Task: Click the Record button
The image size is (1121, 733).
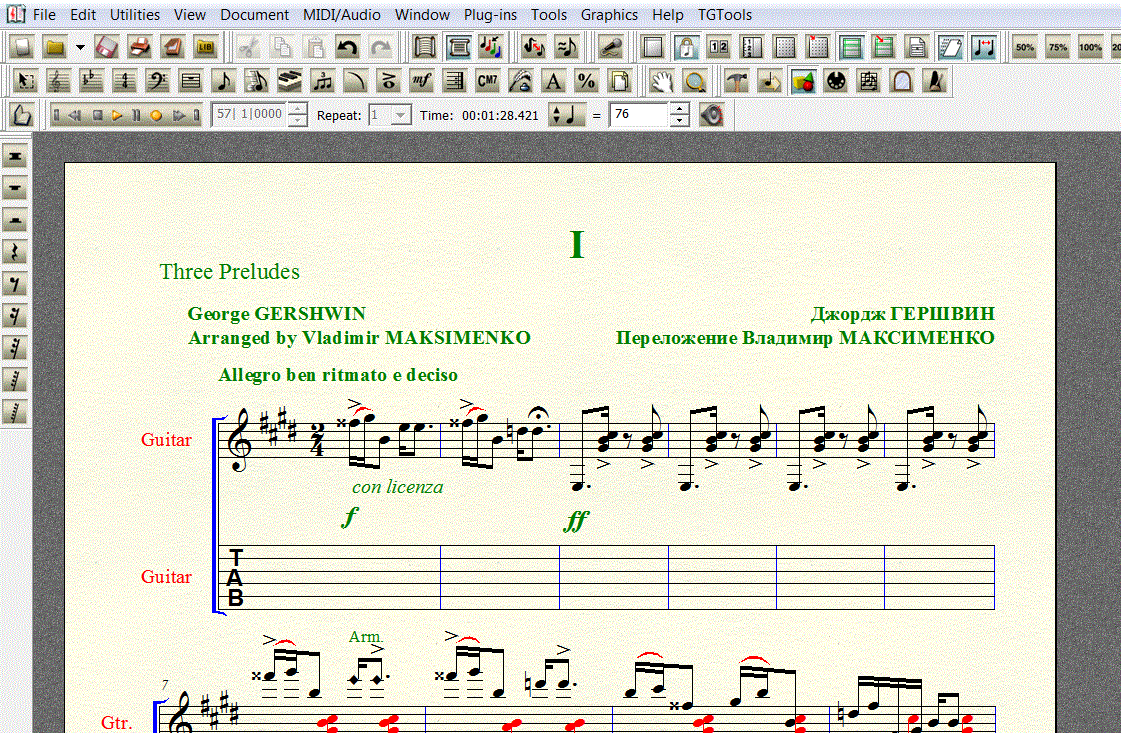Action: coord(157,115)
